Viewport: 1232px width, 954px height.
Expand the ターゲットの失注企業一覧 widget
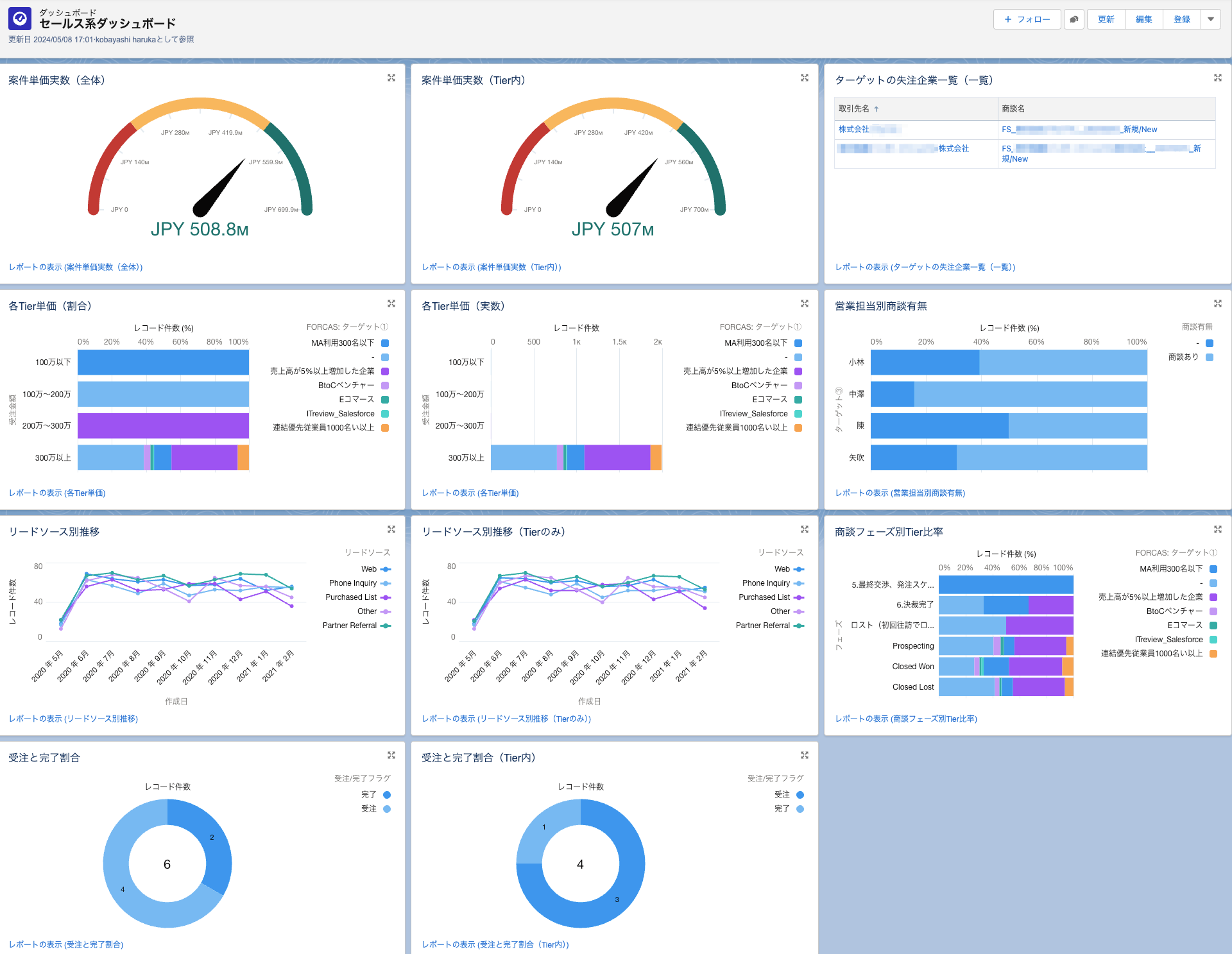(1218, 78)
